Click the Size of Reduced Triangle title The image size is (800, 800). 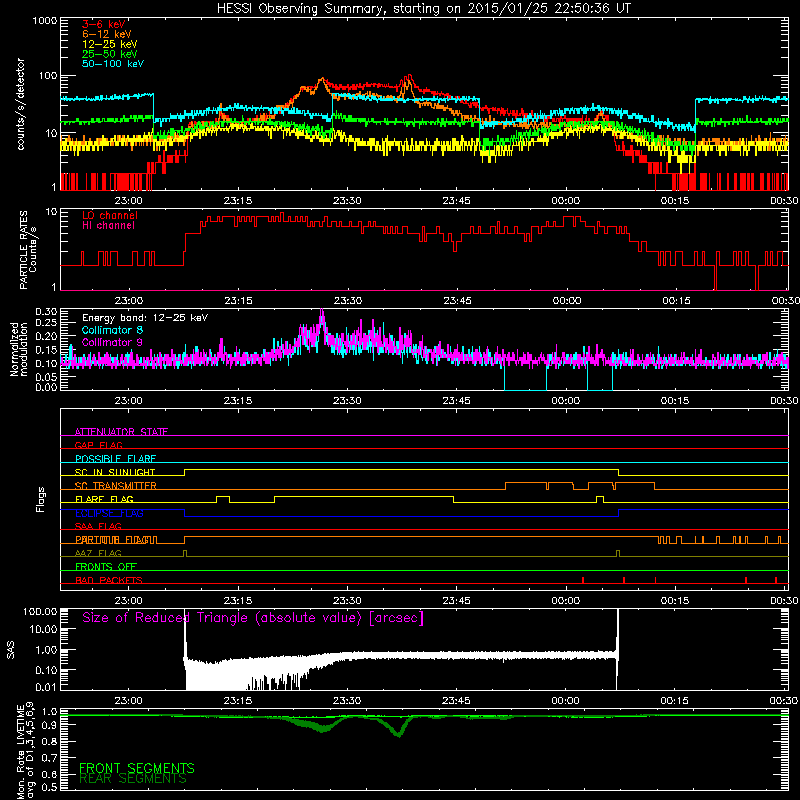(253, 618)
